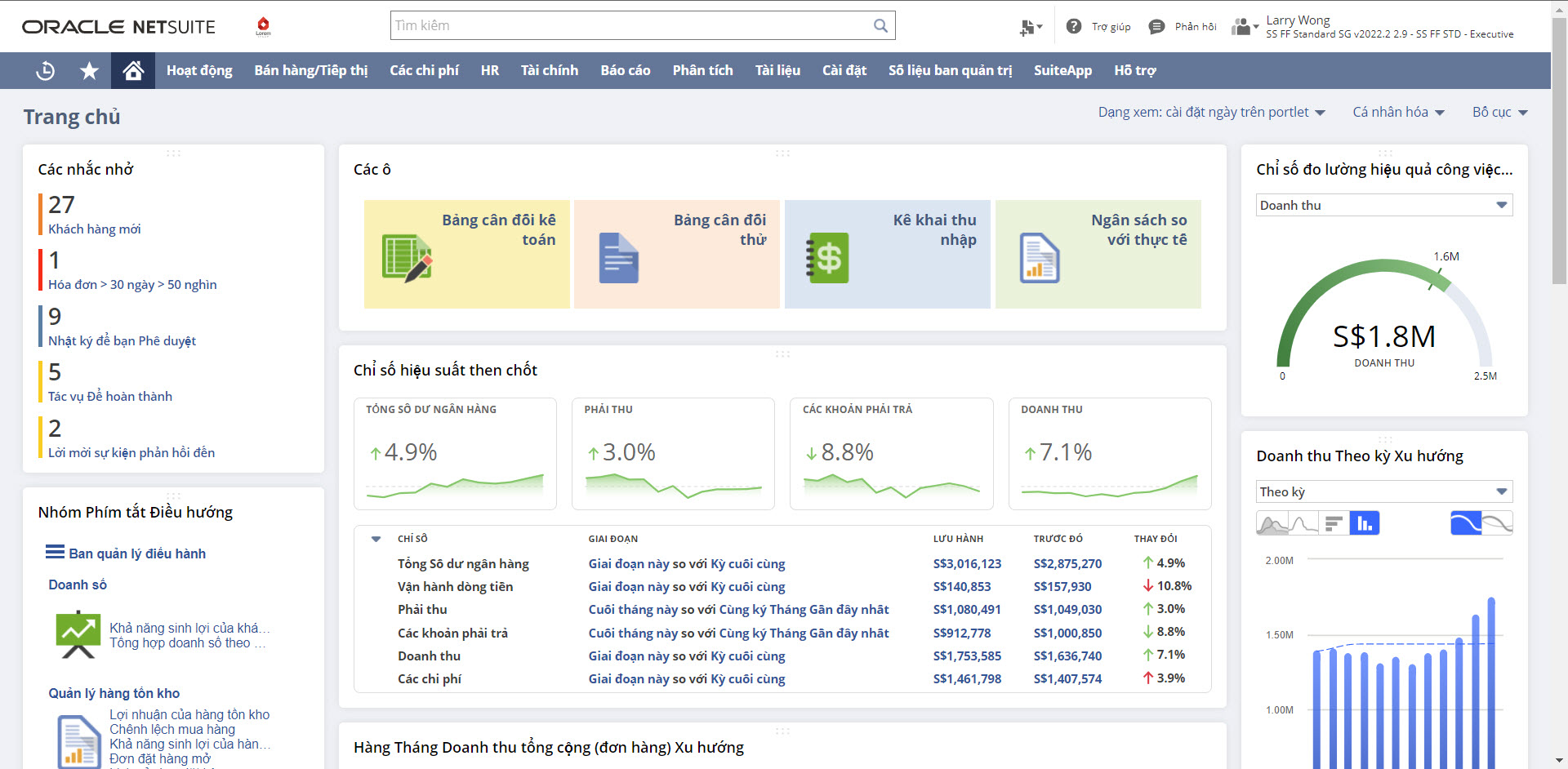Open Chênh lệch mua hàng link
This screenshot has width=1568, height=769.
click(x=172, y=730)
